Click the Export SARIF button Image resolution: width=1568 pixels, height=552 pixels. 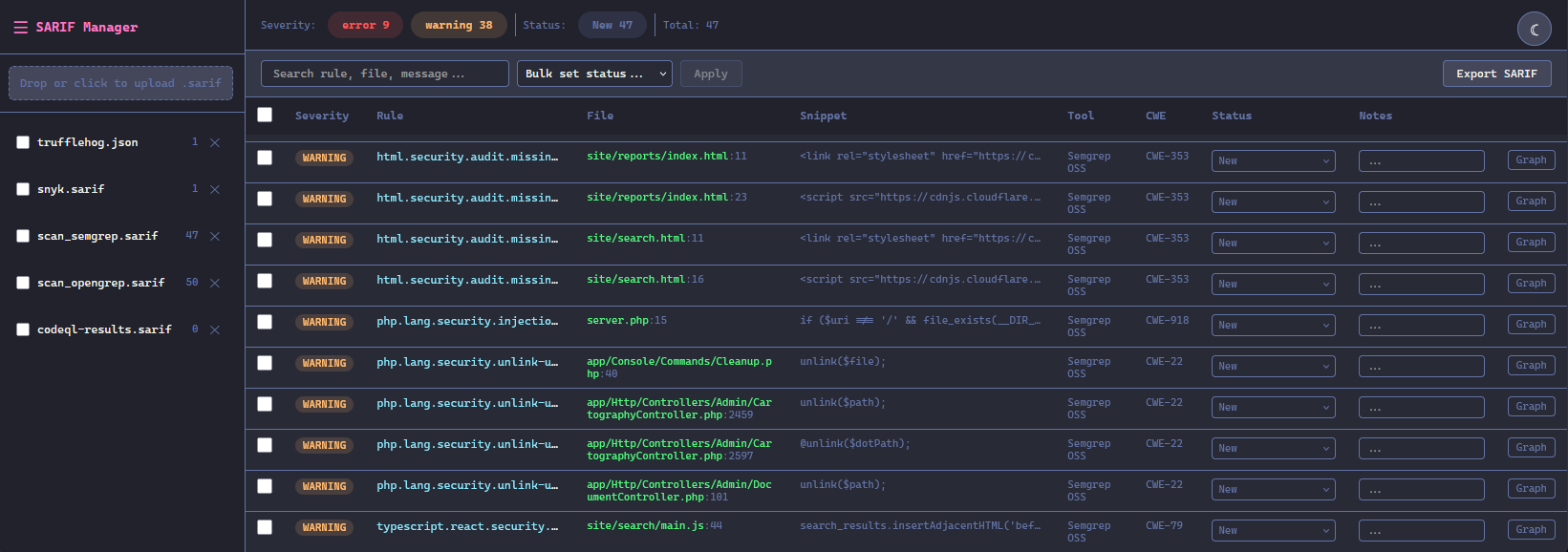[1496, 74]
